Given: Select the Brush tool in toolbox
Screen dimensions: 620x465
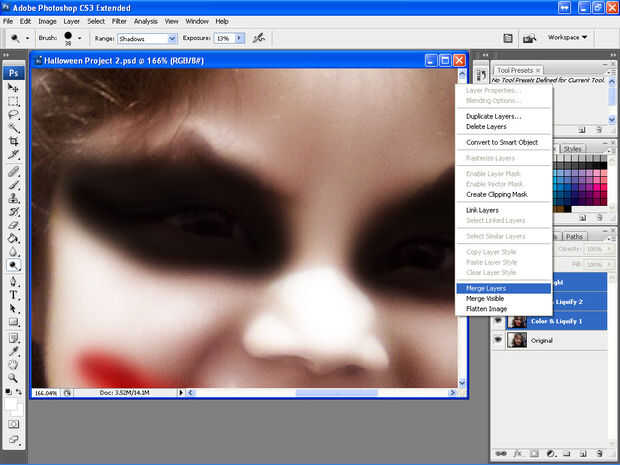Looking at the screenshot, I should coord(13,185).
